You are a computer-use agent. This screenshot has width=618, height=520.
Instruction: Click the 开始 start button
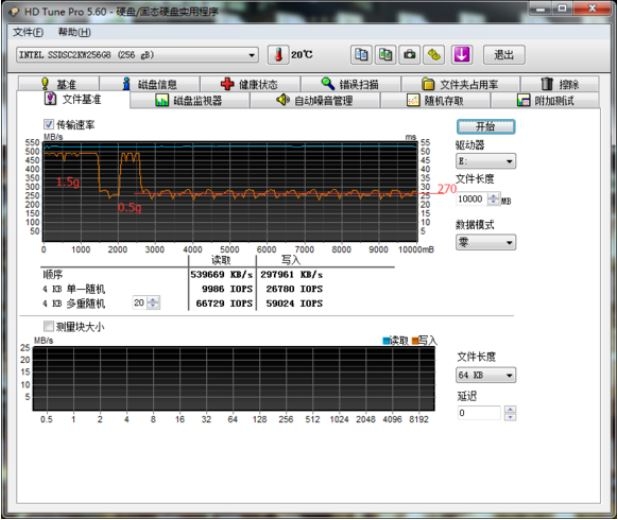486,127
